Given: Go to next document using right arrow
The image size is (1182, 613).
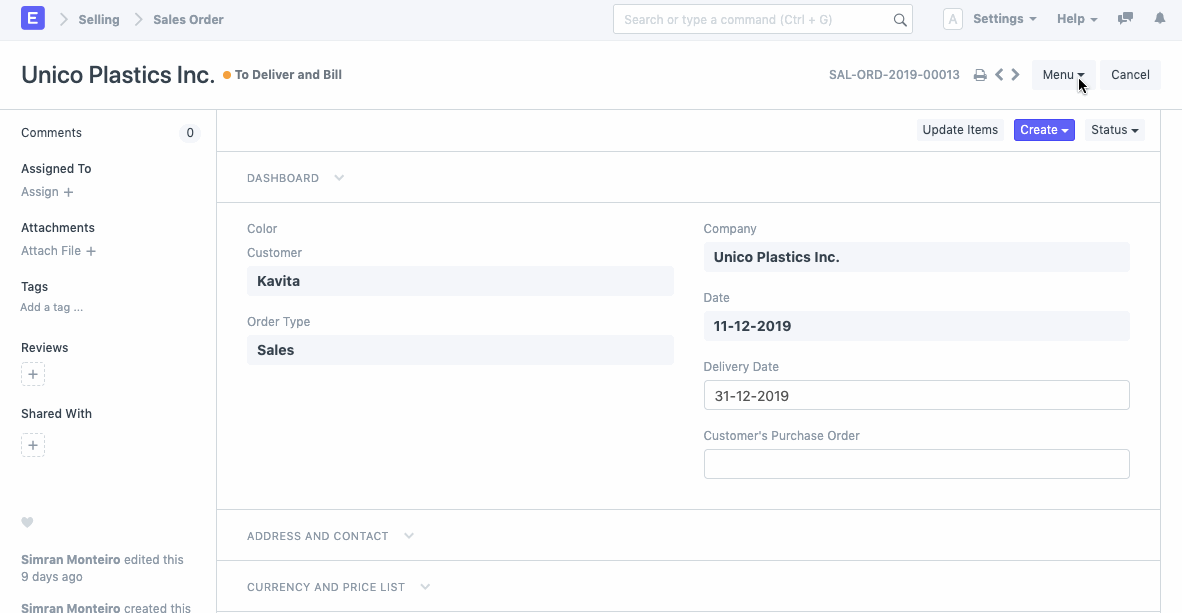Looking at the screenshot, I should (1016, 75).
